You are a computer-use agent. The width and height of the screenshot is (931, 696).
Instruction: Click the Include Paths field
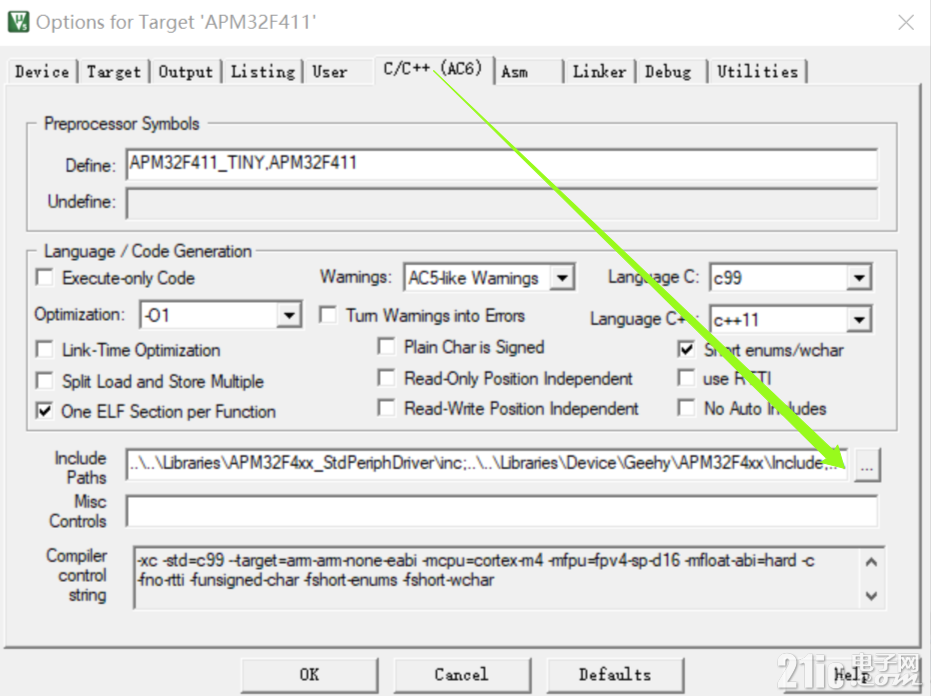click(486, 464)
